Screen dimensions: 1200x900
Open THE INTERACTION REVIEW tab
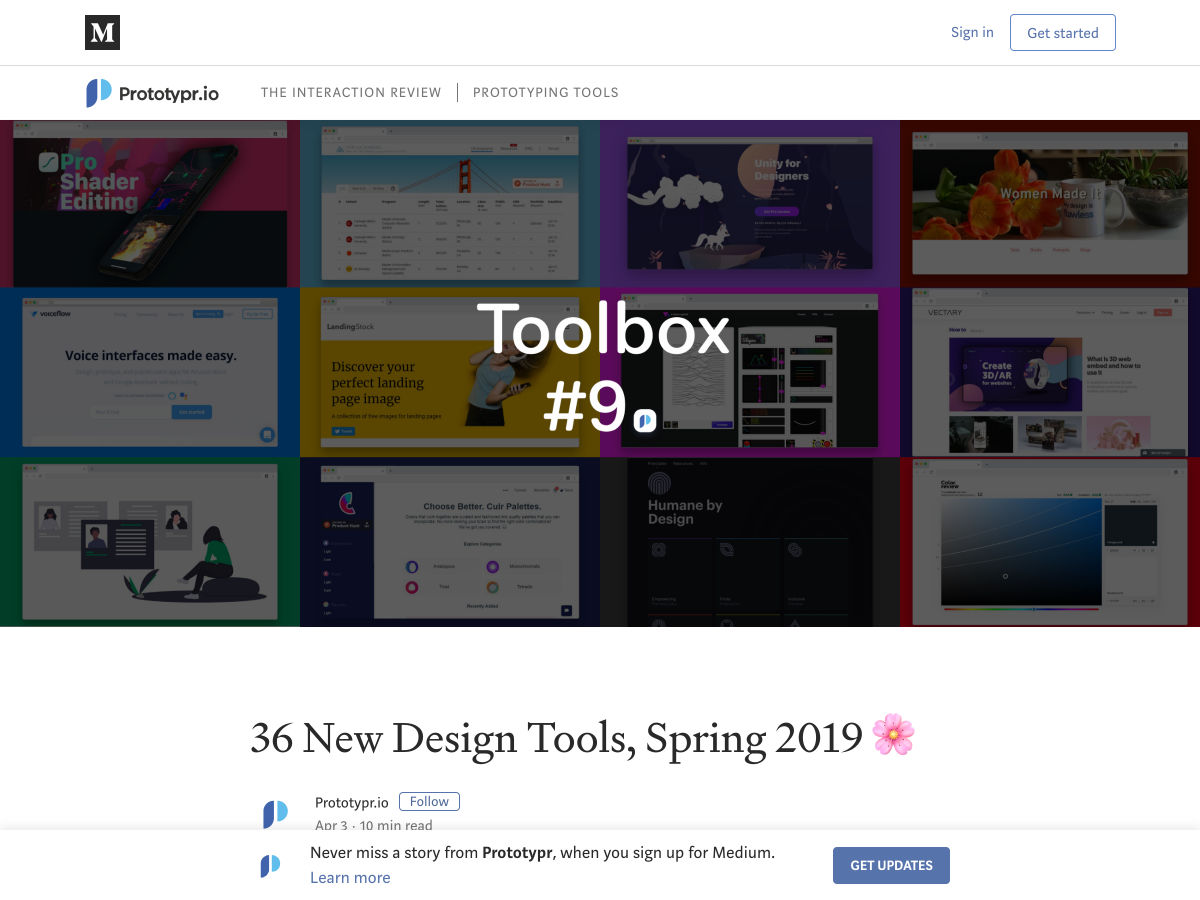351,92
